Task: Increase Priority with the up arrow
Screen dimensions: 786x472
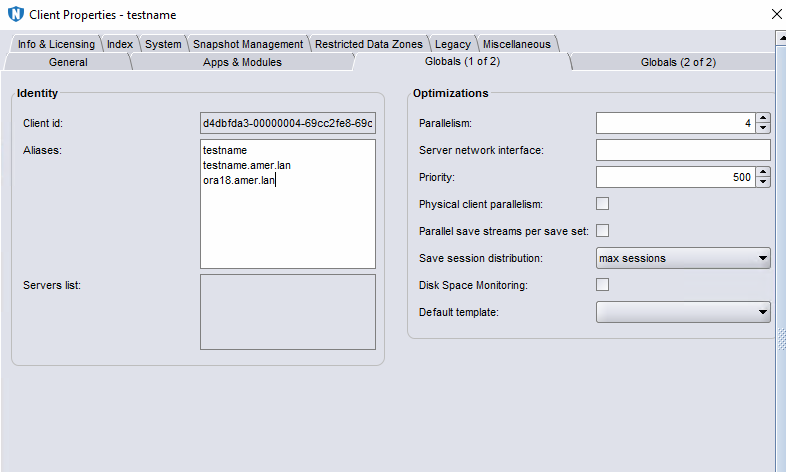Action: tap(763, 172)
